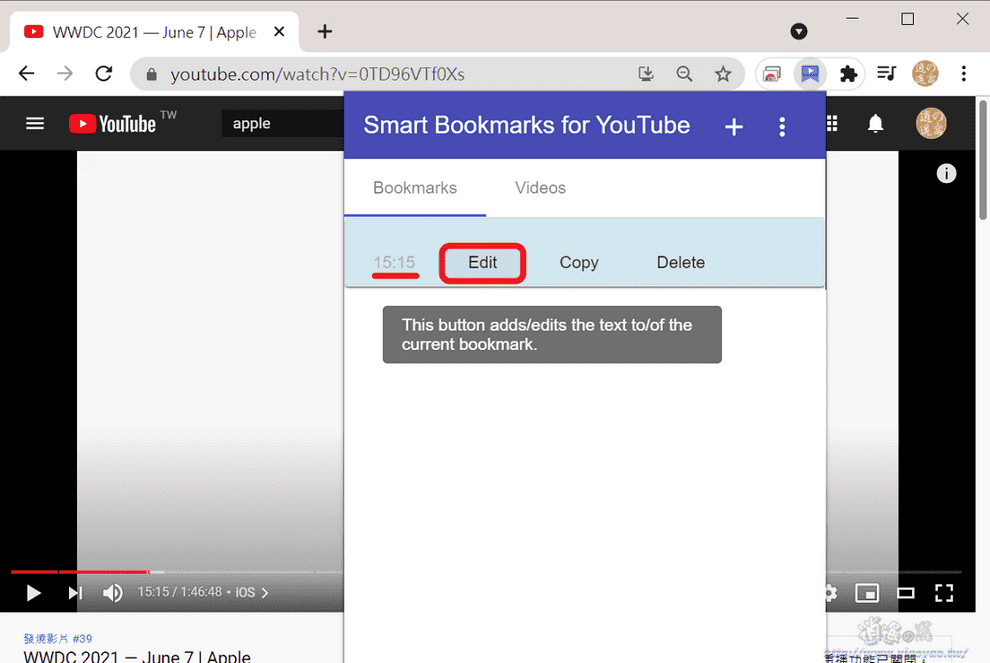Open the video player settings gear
This screenshot has height=663, width=990.
829,593
